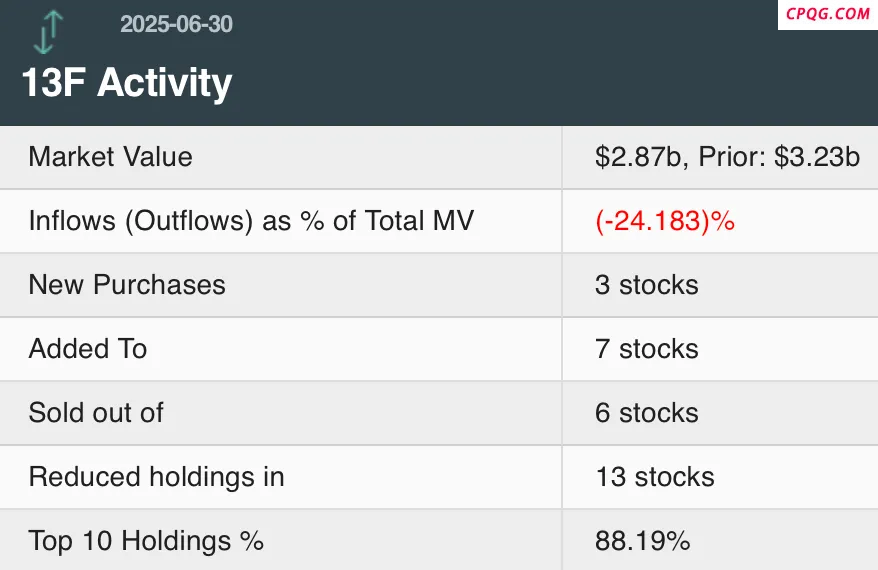878x570 pixels.
Task: Select Inflows (Outflows) as % of Total MV
Action: 251,221
